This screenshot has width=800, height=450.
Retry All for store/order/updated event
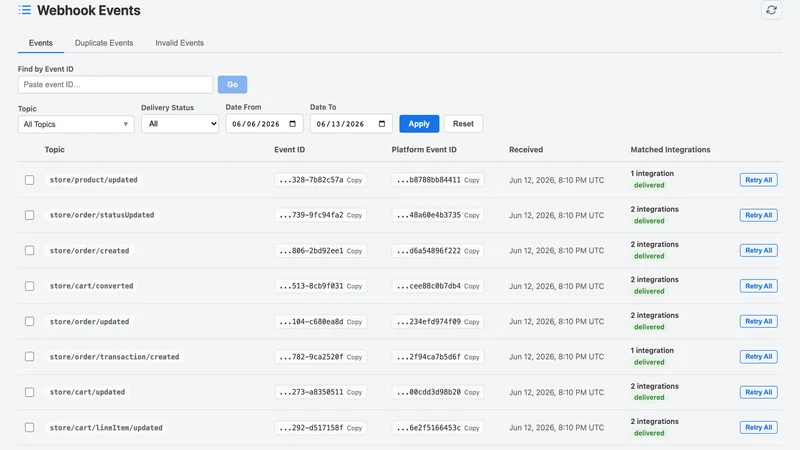(x=758, y=321)
